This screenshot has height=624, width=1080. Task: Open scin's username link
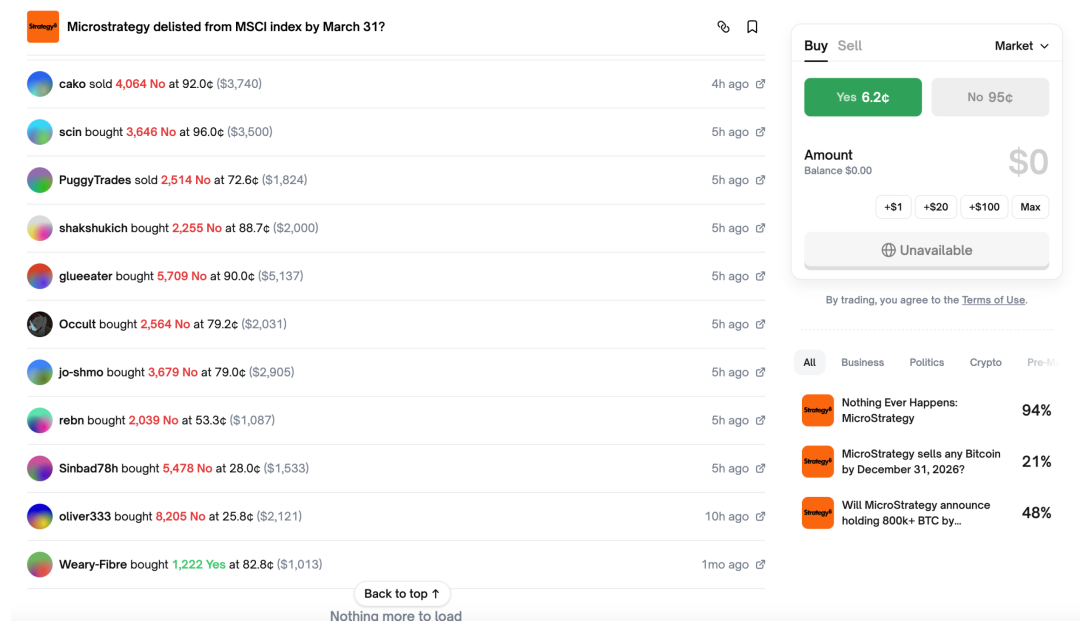(70, 132)
